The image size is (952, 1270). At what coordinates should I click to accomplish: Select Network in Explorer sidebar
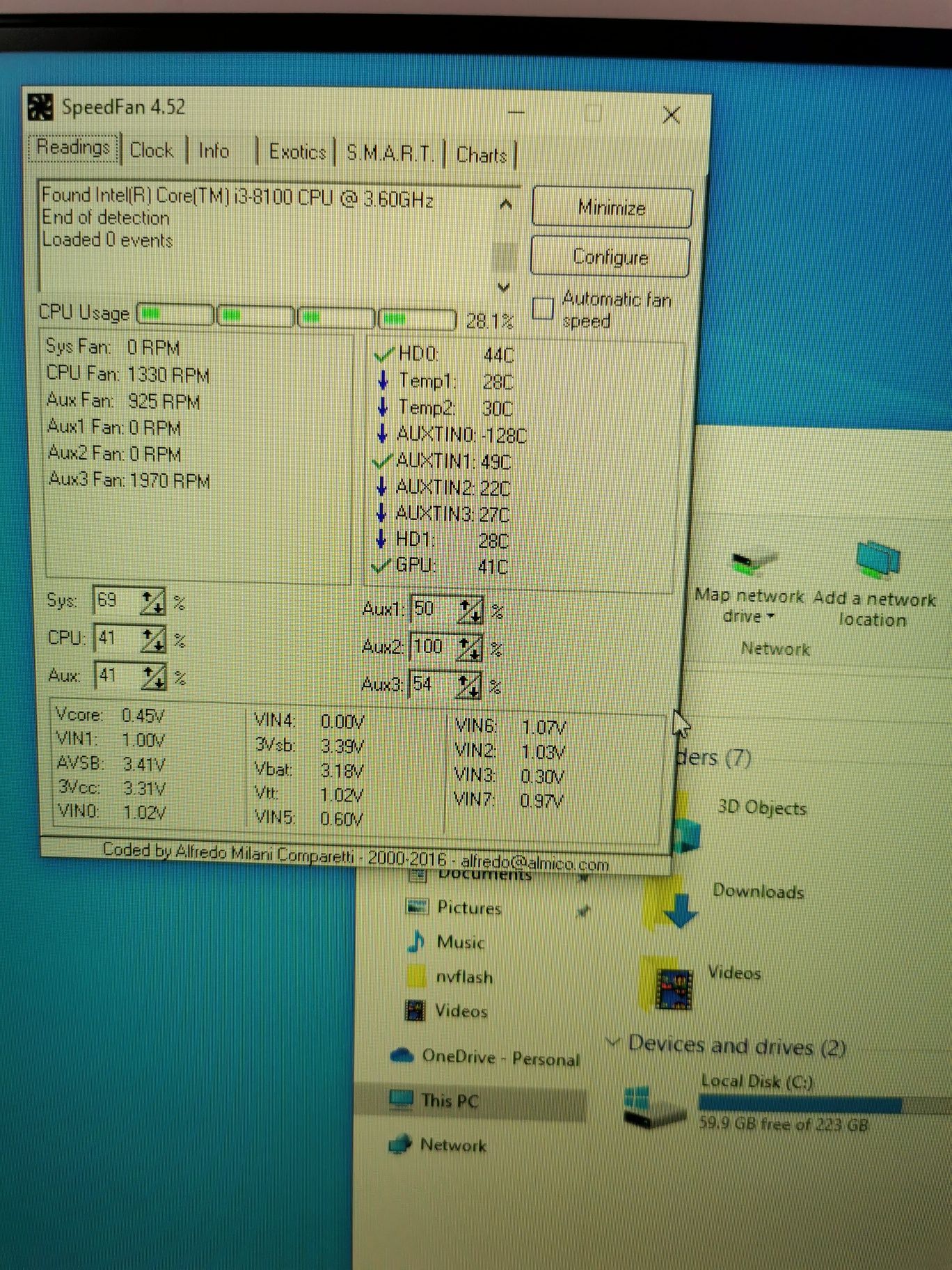point(453,1145)
